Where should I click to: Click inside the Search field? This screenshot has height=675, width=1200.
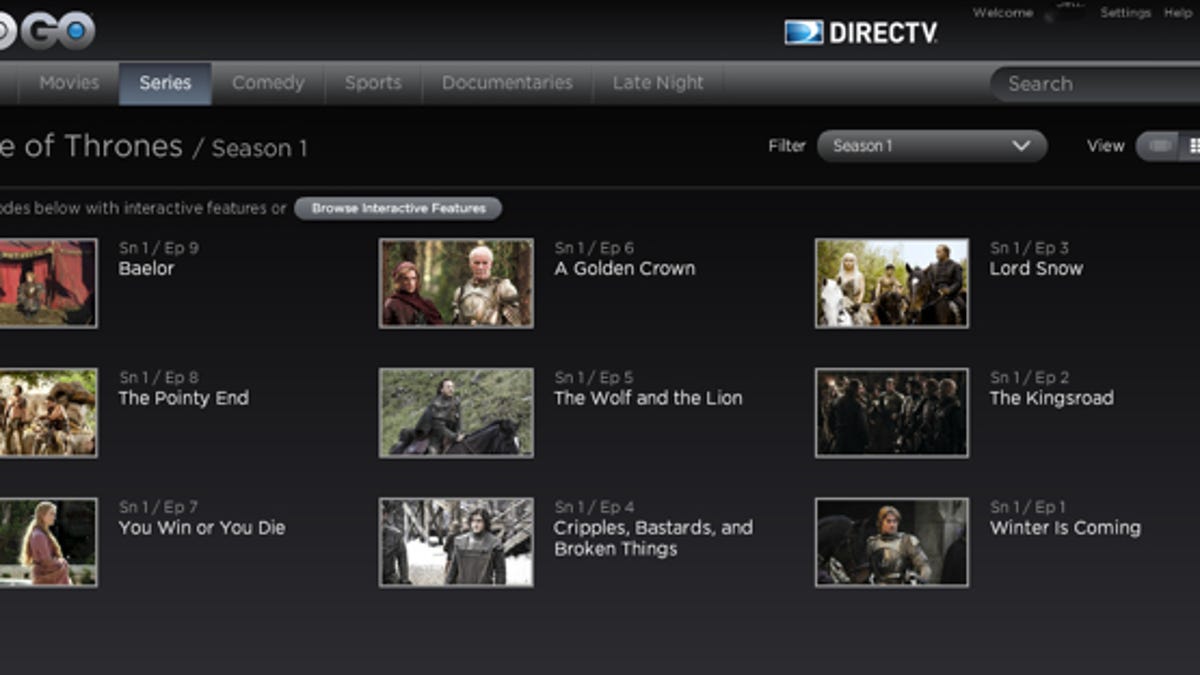1095,84
